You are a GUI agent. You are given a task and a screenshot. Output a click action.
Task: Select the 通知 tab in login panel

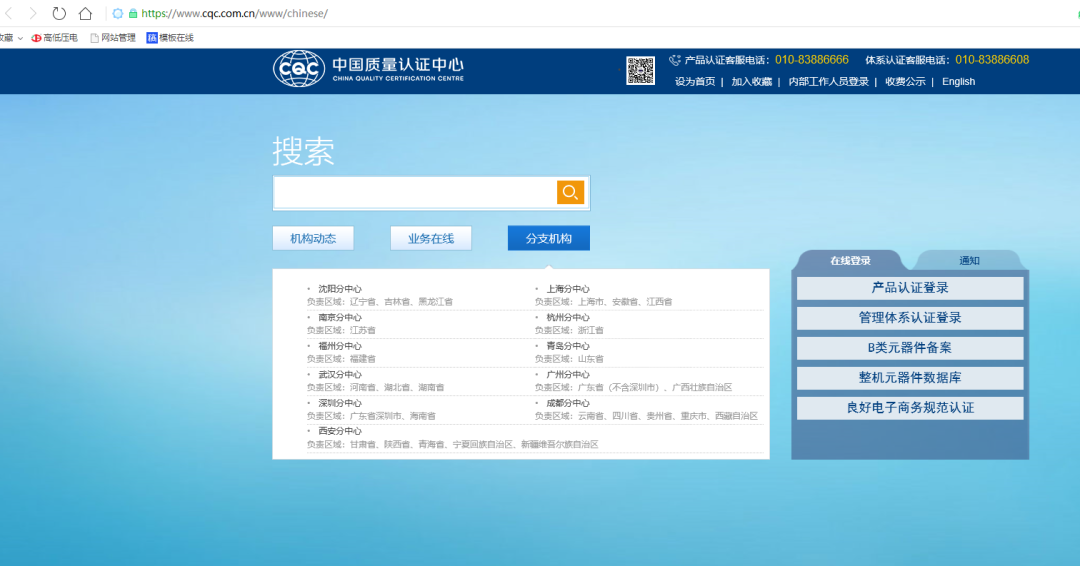(x=969, y=261)
